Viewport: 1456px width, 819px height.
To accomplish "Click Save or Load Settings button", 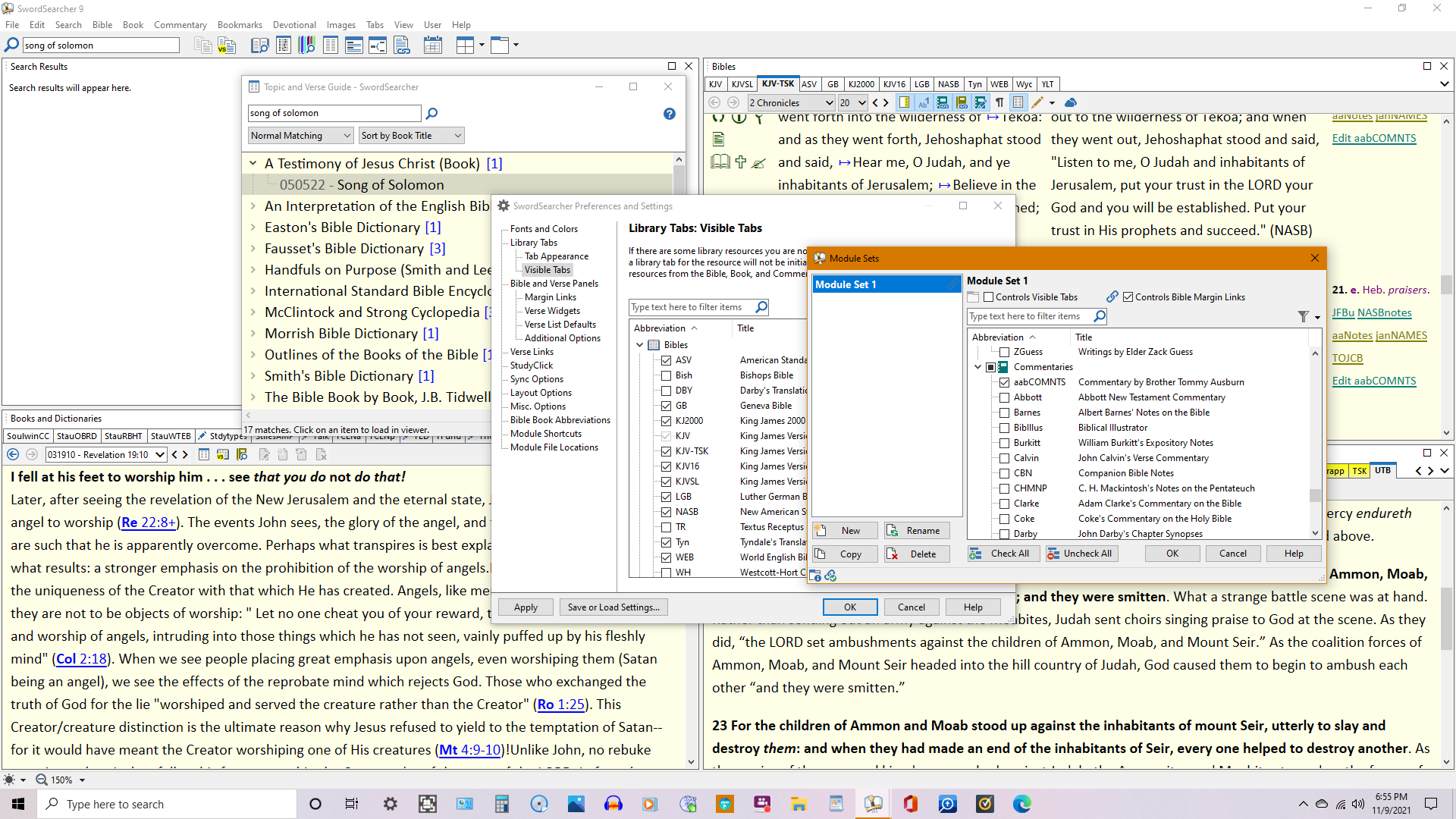I will tap(613, 607).
